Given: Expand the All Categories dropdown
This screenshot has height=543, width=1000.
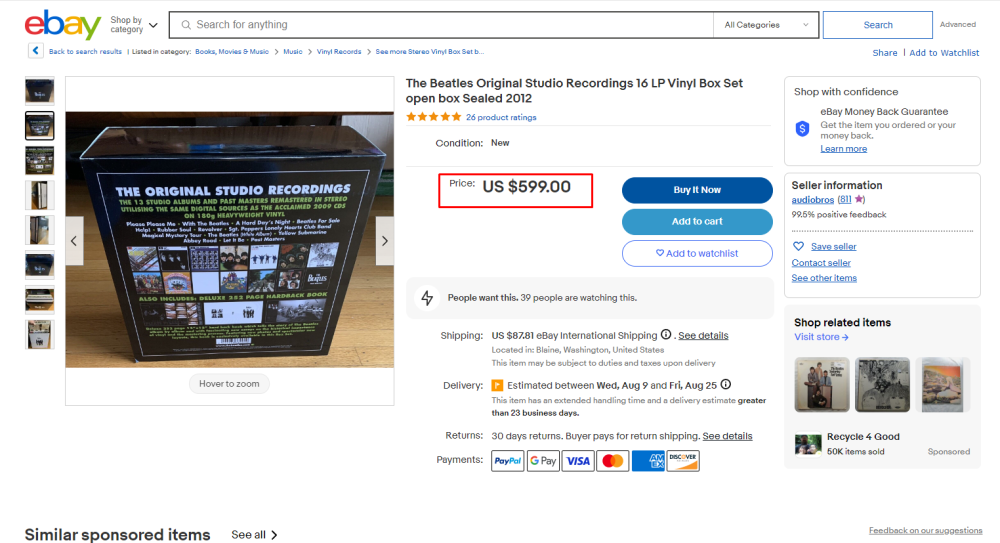Looking at the screenshot, I should point(765,25).
